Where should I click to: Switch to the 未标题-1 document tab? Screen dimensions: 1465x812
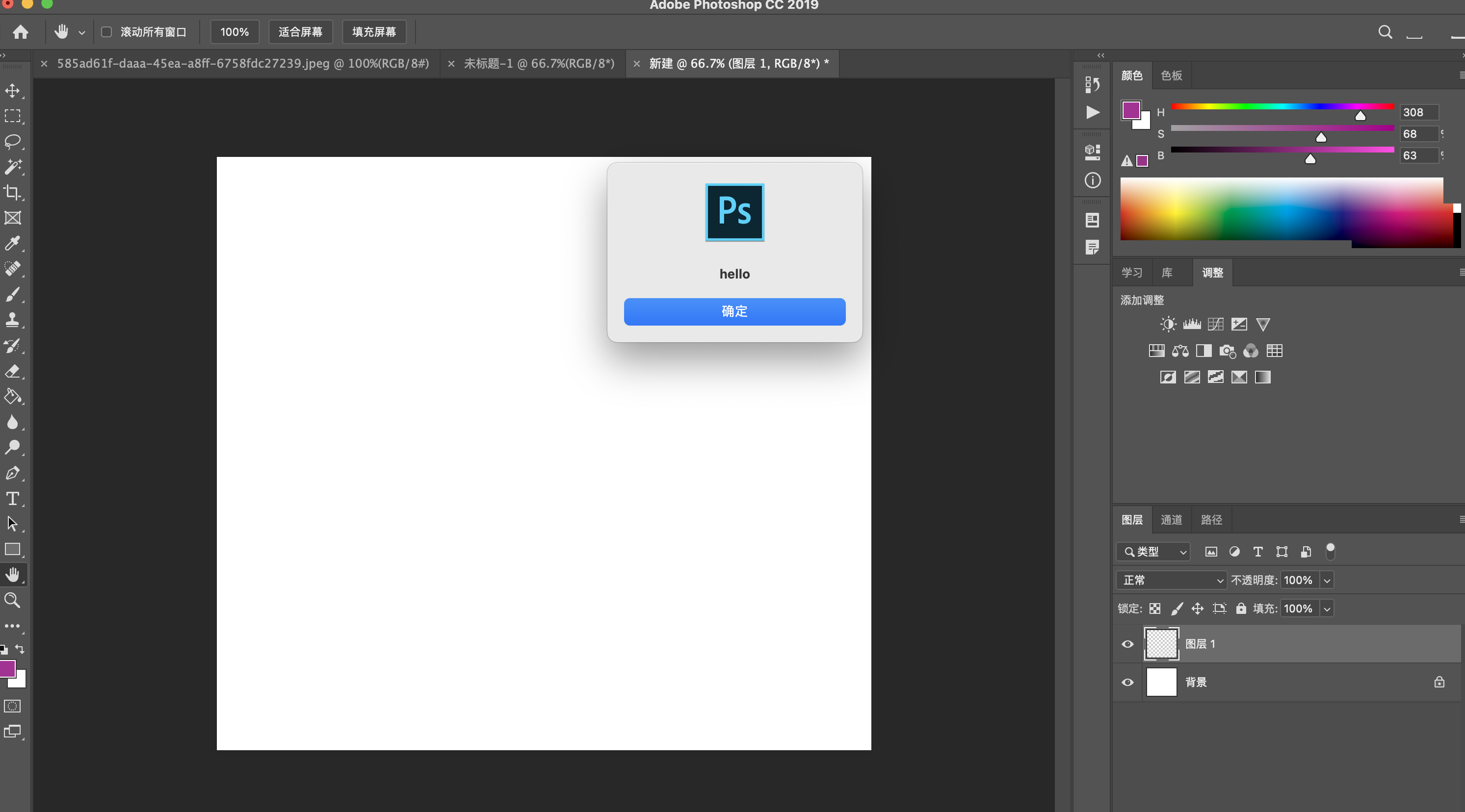tap(539, 64)
